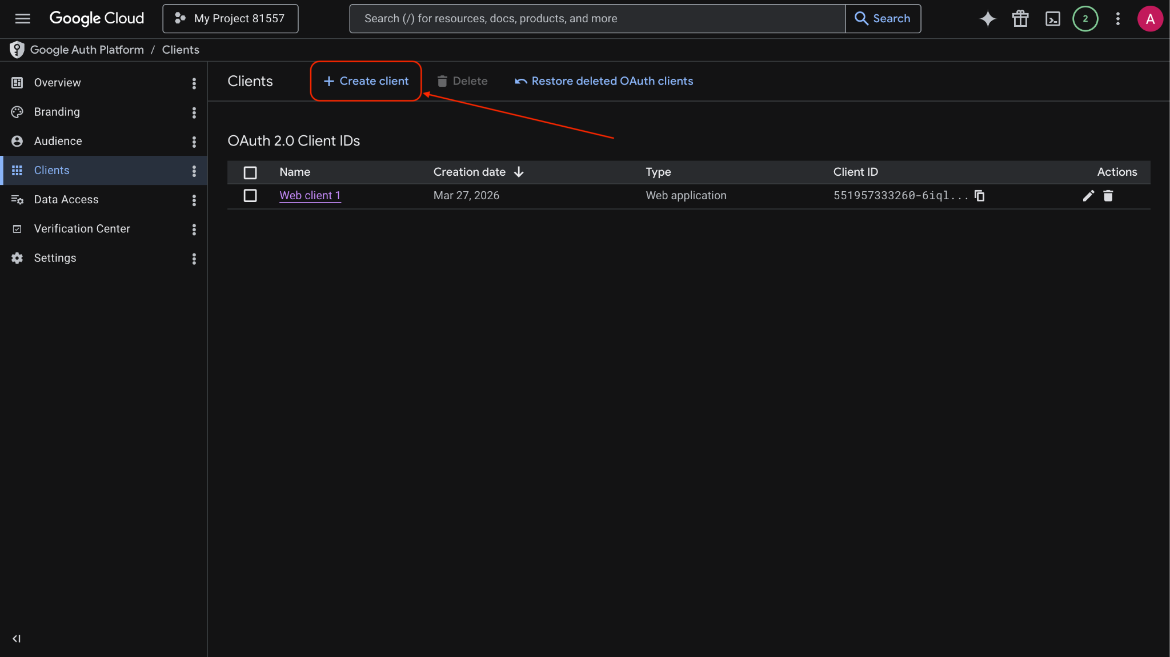Image resolution: width=1170 pixels, height=657 pixels.
Task: Click the Google Auth Platform shield icon
Action: click(16, 50)
